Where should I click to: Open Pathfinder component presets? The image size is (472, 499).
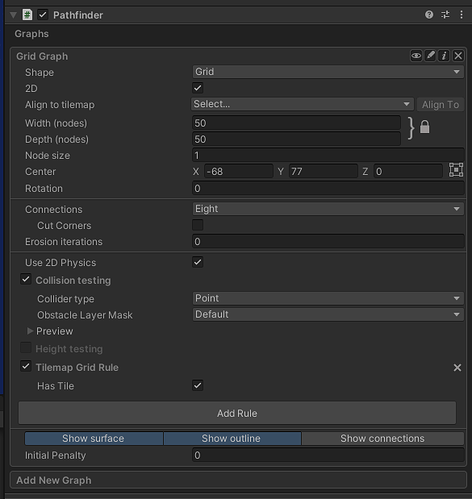pos(445,15)
